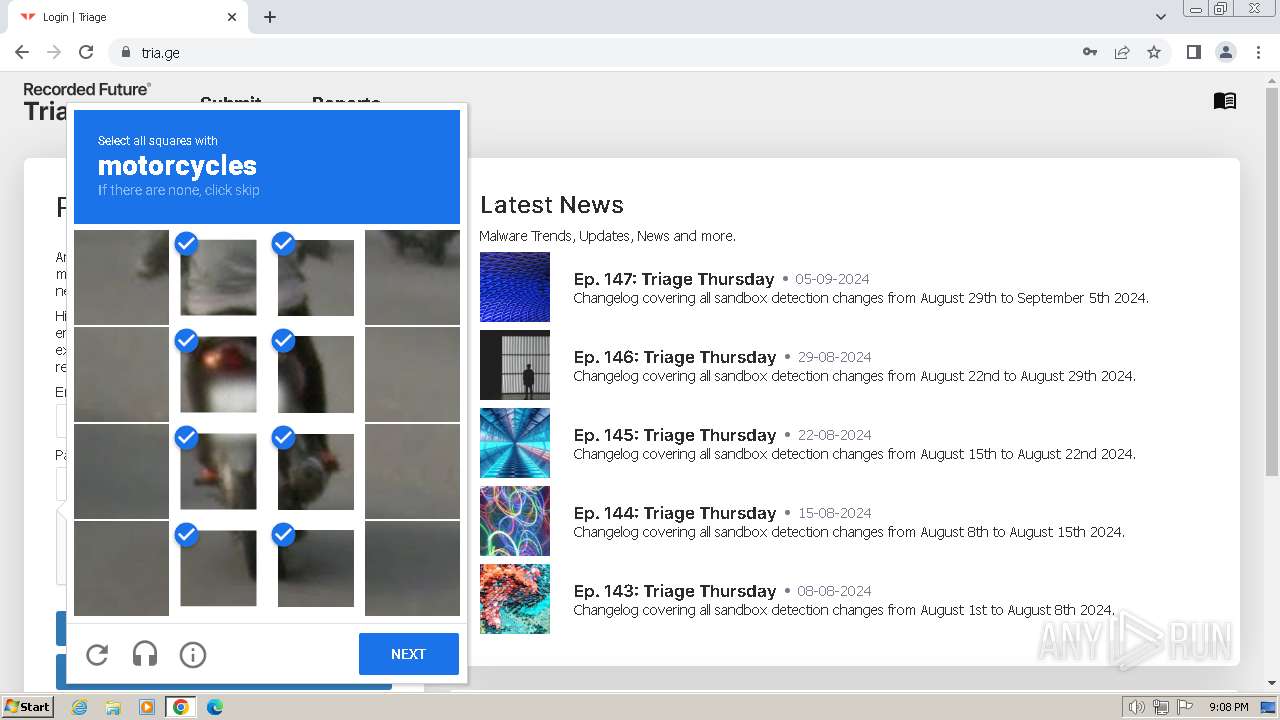1280x720 pixels.
Task: Click the clock showing 9:08 PM
Action: click(x=1228, y=707)
